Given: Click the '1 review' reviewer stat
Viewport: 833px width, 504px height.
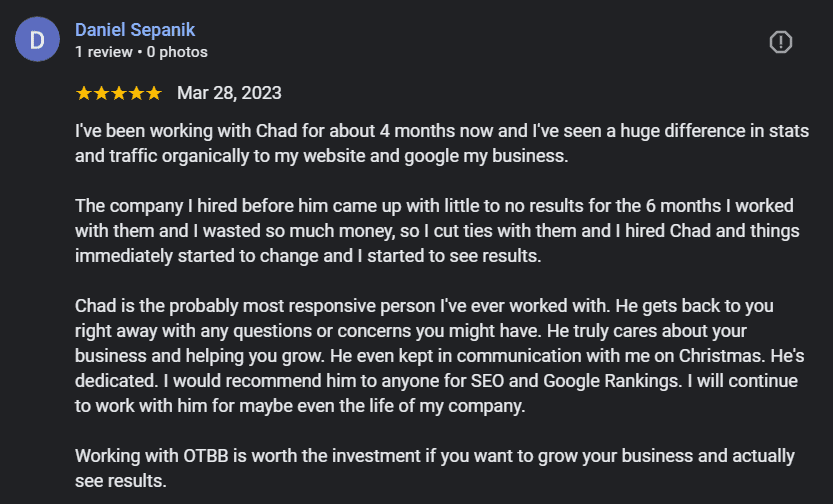Looking at the screenshot, I should 104,52.
